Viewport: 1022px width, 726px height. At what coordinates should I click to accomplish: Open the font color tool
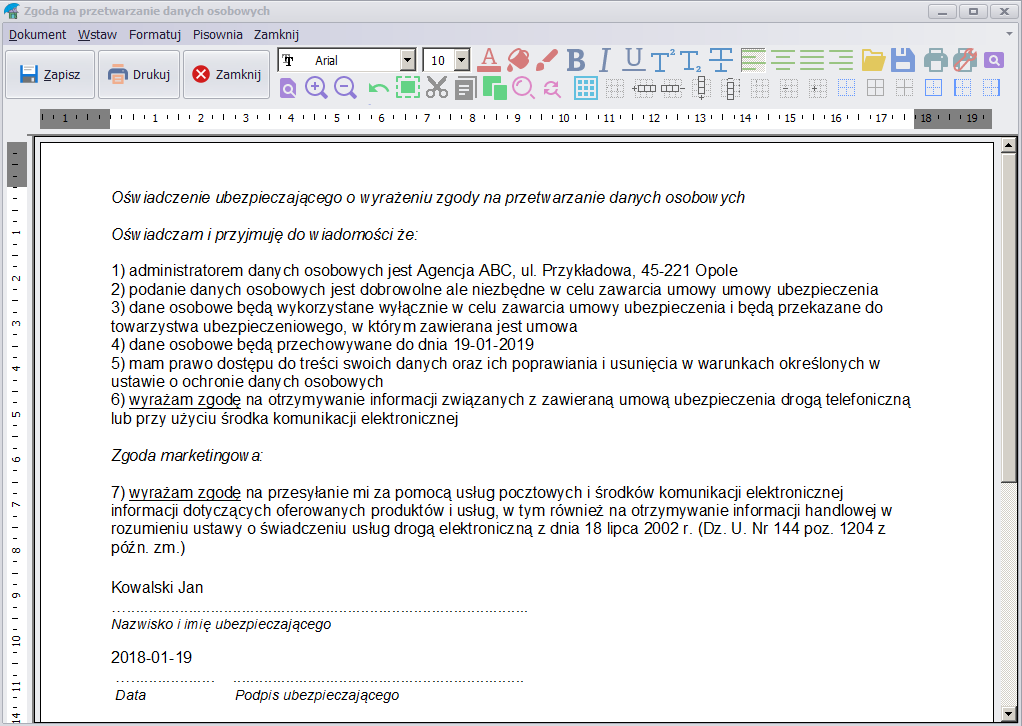click(489, 61)
